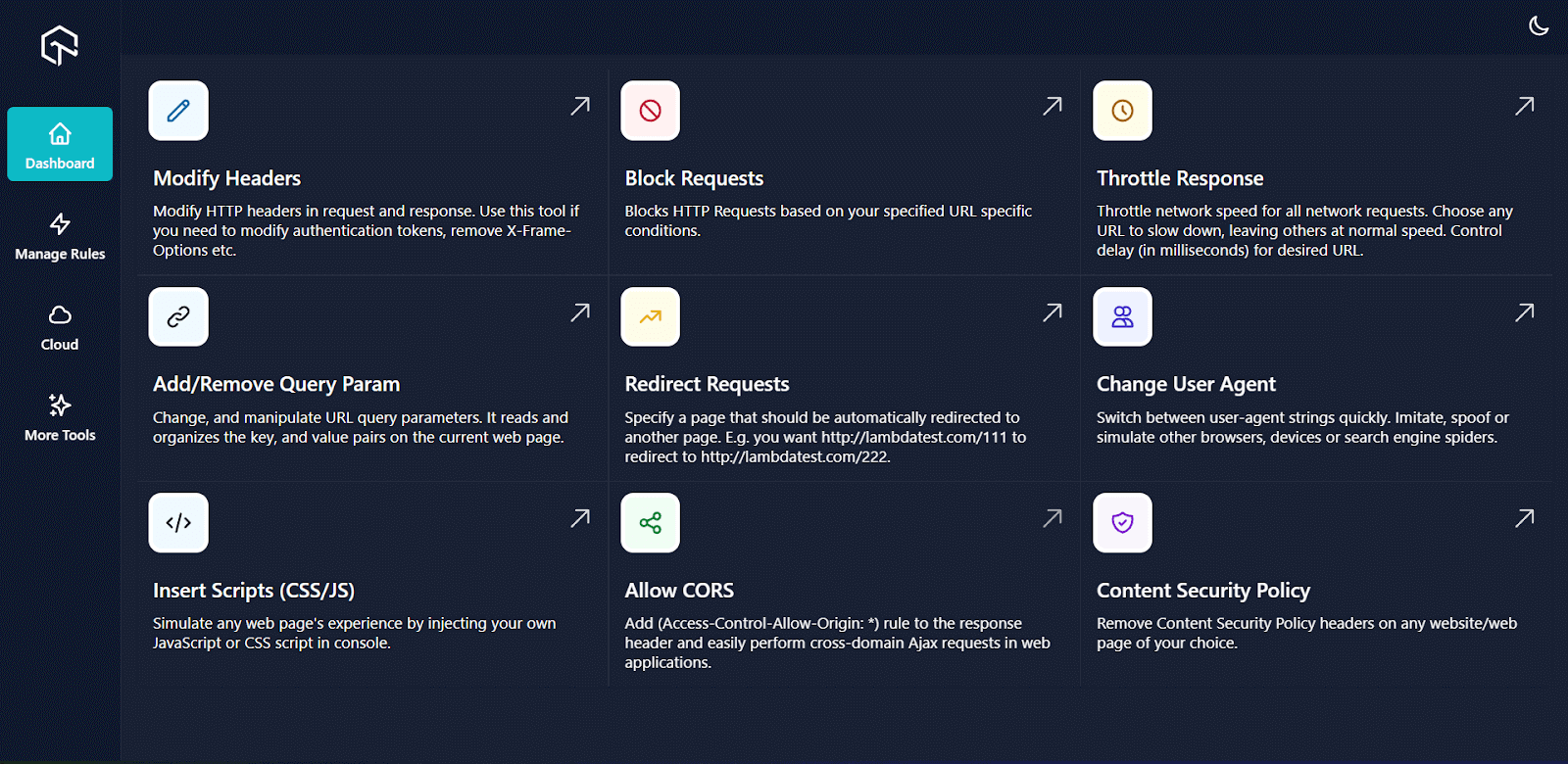The height and width of the screenshot is (764, 1568).
Task: Open Block Requests via its arrow
Action: point(1053,106)
